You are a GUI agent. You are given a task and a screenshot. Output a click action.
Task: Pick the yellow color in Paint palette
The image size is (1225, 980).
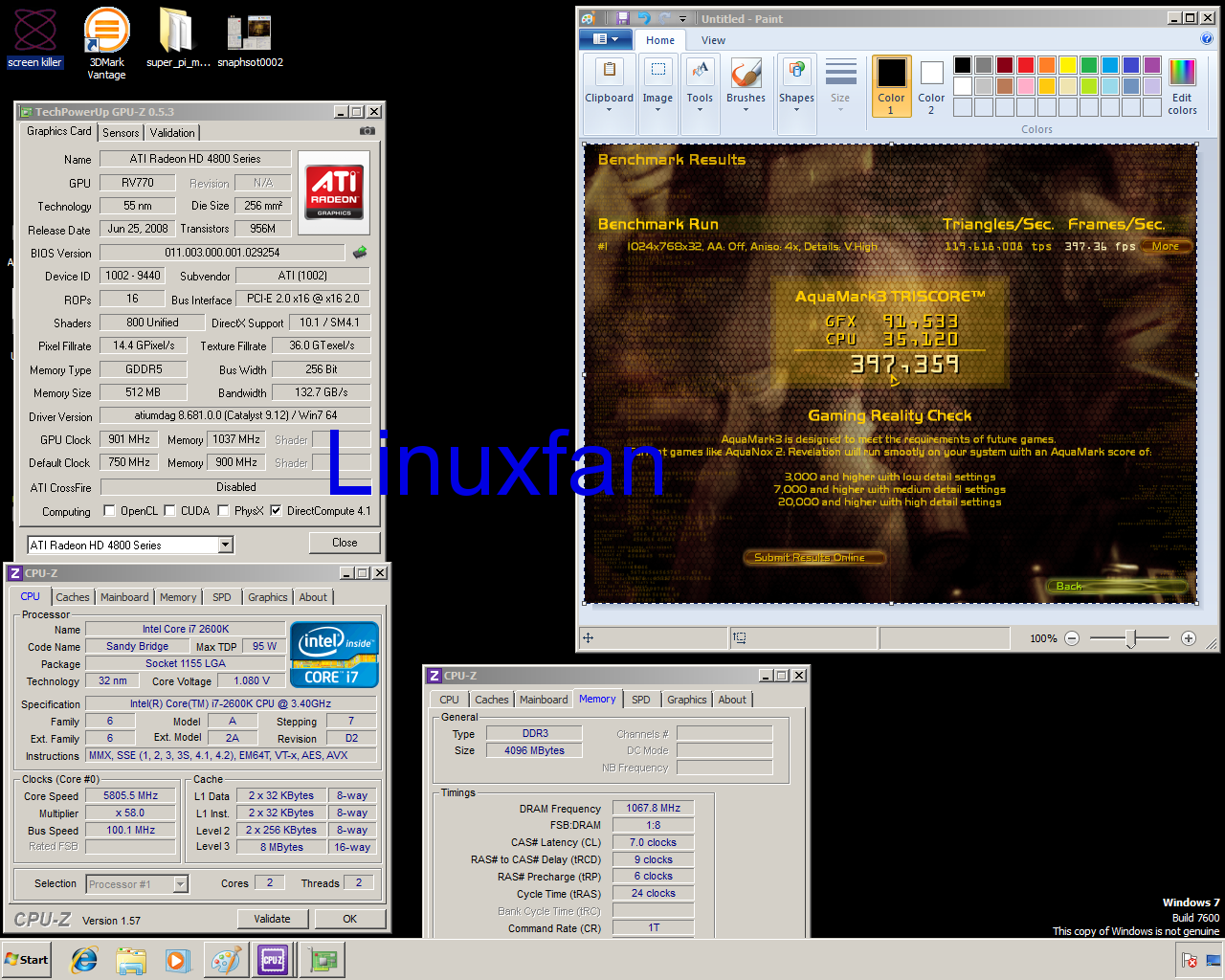(x=1068, y=65)
